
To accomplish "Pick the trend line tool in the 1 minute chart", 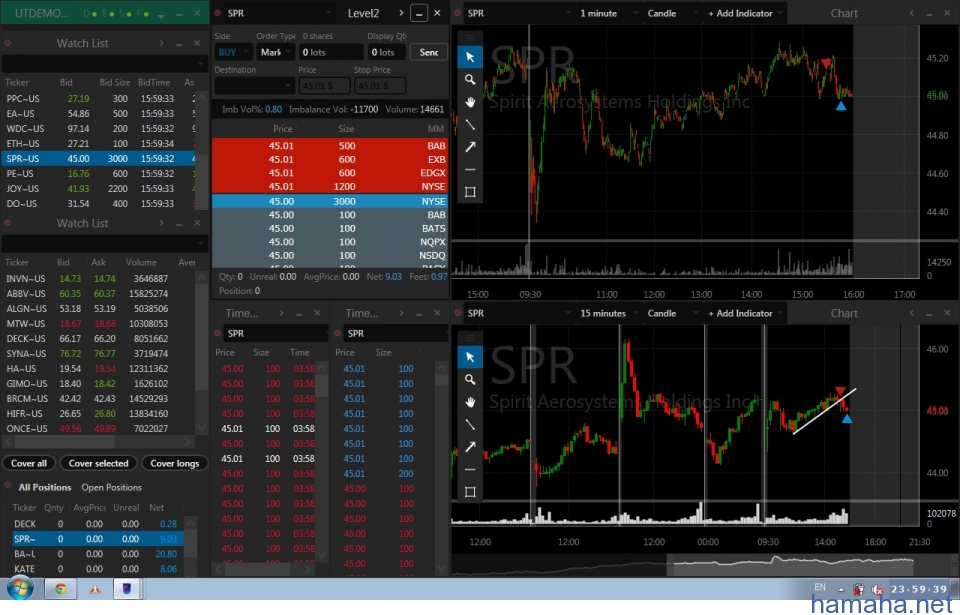I will [470, 124].
